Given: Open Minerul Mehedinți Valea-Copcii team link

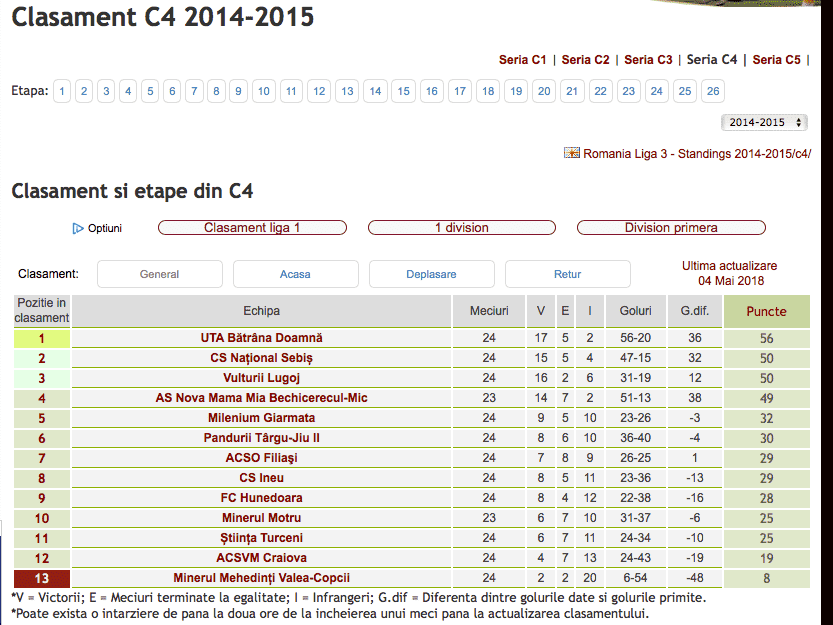Looking at the screenshot, I should [x=261, y=578].
